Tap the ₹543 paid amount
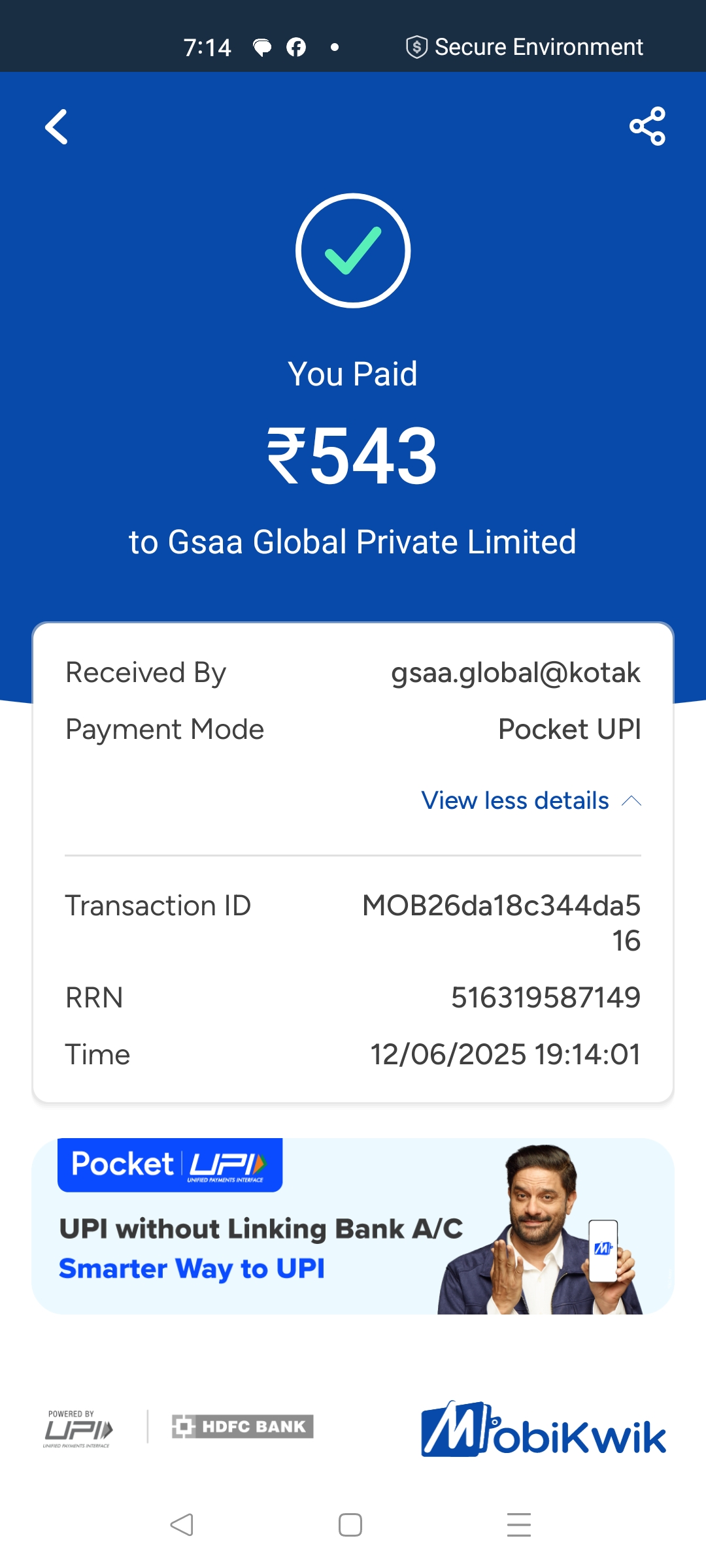This screenshot has width=706, height=1568. click(353, 455)
